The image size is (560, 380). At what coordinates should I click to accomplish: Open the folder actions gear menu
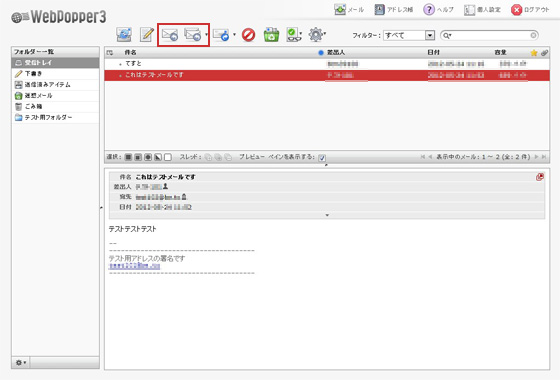point(21,362)
